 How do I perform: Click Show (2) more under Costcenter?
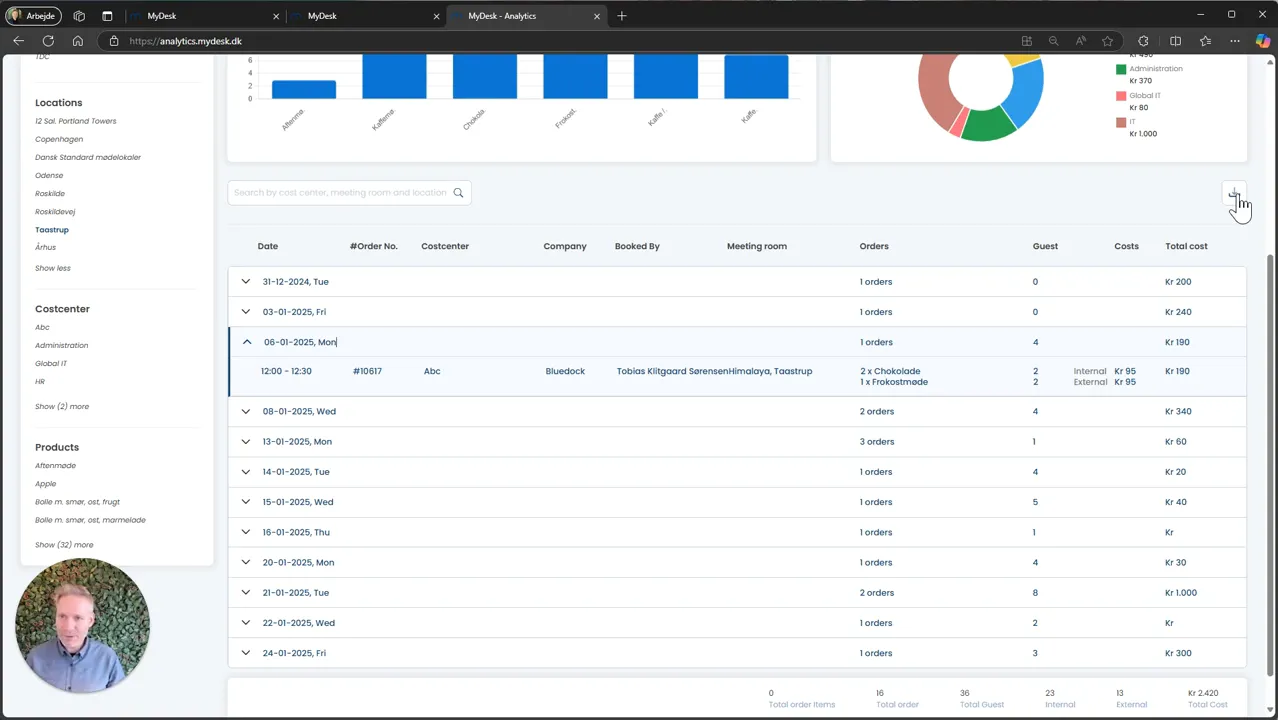[x=62, y=407]
